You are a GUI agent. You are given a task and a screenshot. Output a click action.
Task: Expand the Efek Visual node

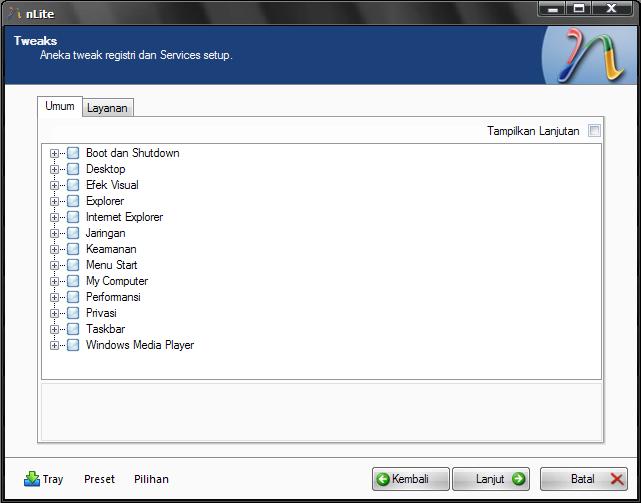(x=54, y=186)
